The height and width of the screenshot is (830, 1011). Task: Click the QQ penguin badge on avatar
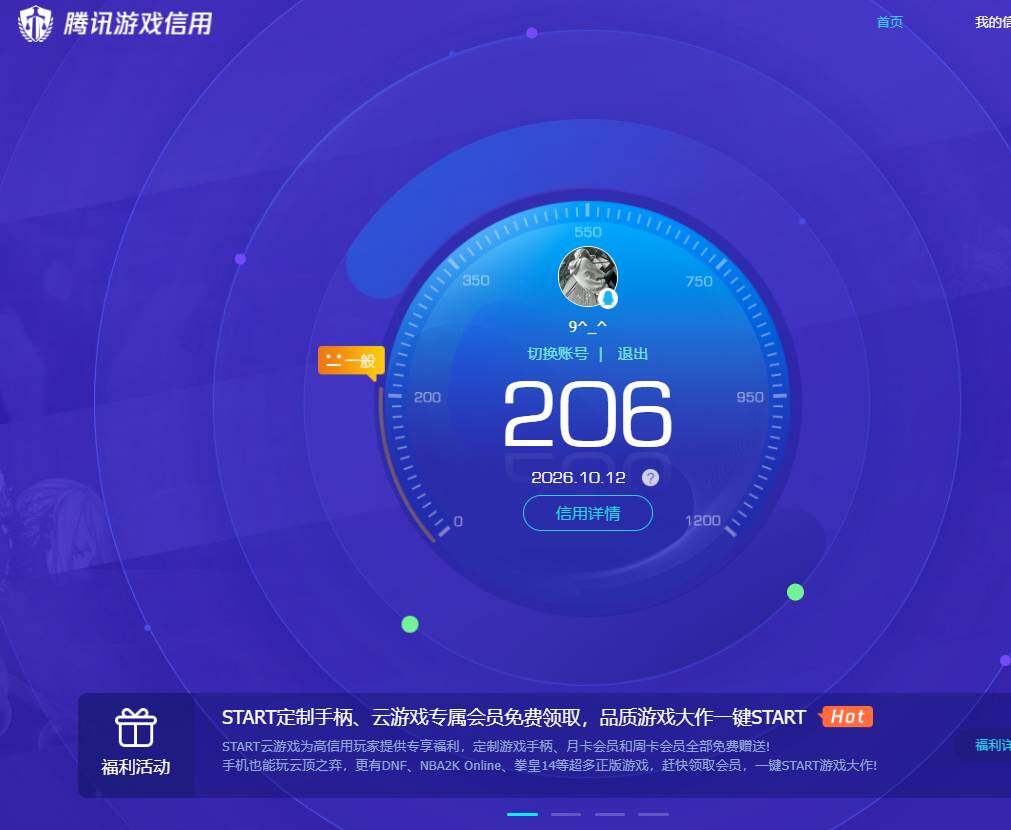607,299
